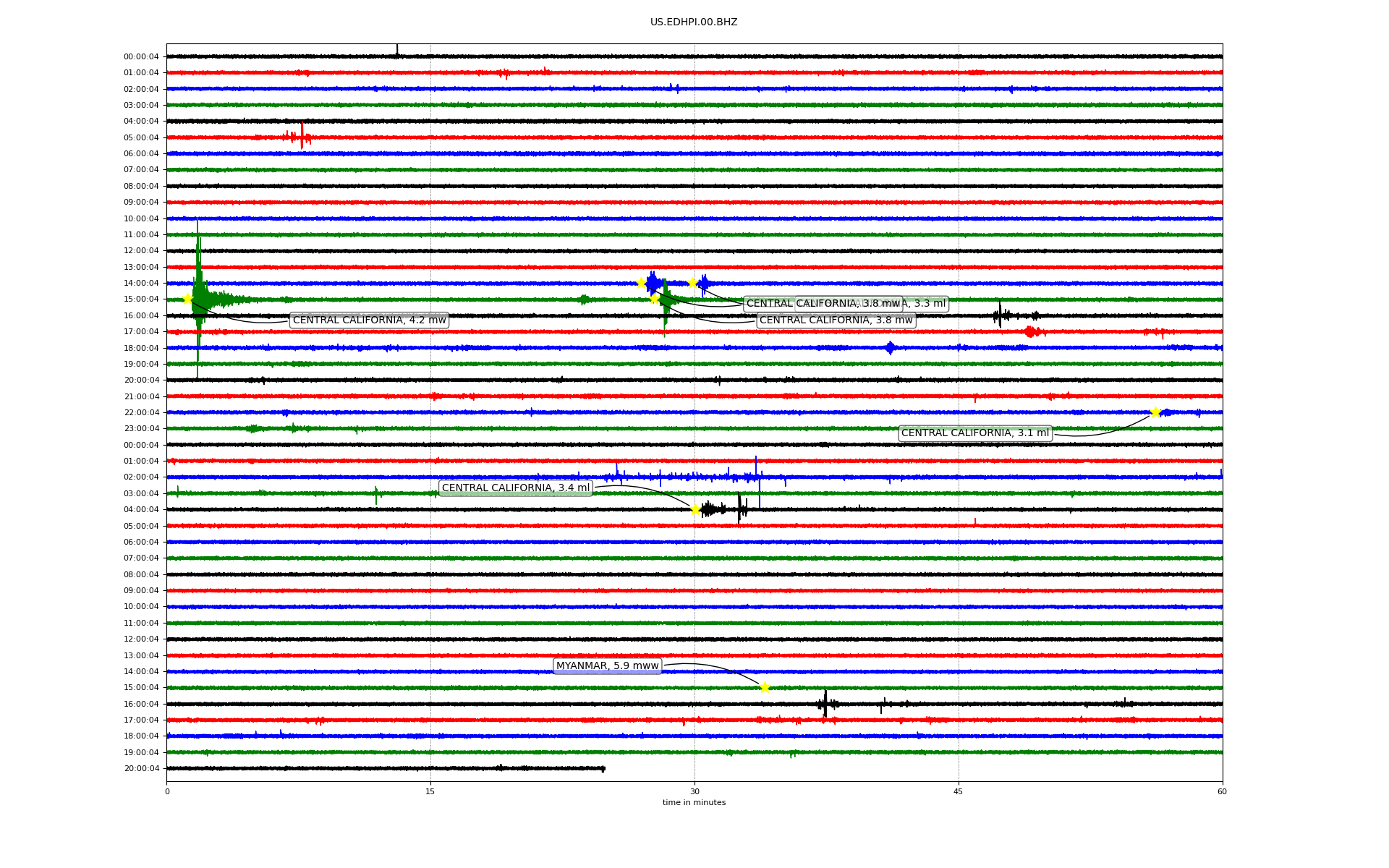Click the CENTRAL CALIFORNIA, 4.2 mw label
Image resolution: width=1389 pixels, height=868 pixels.
369,320
